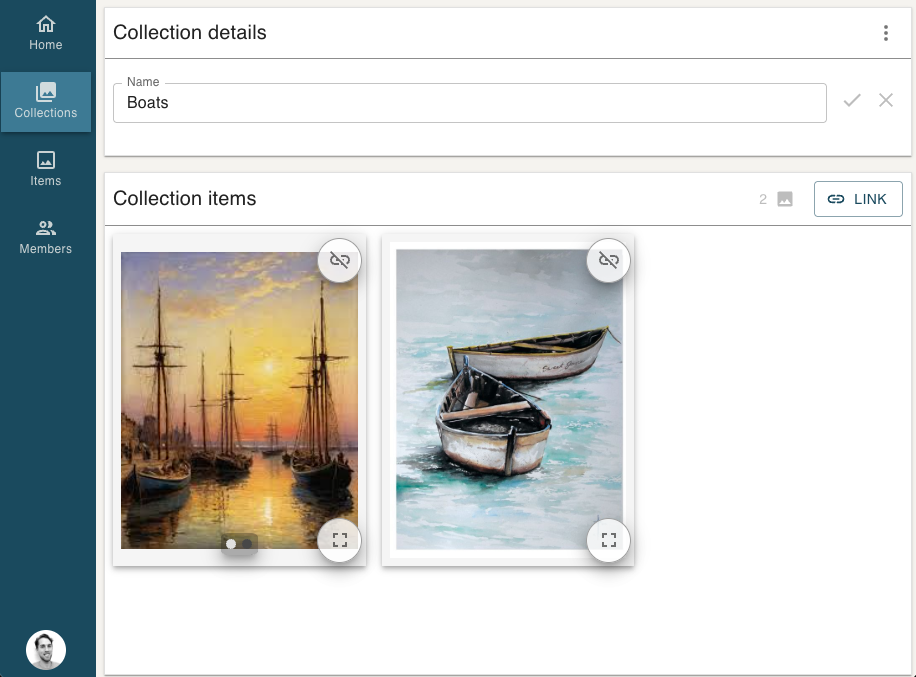Select the first carousel dot on ships image
The height and width of the screenshot is (677, 916).
[x=231, y=544]
